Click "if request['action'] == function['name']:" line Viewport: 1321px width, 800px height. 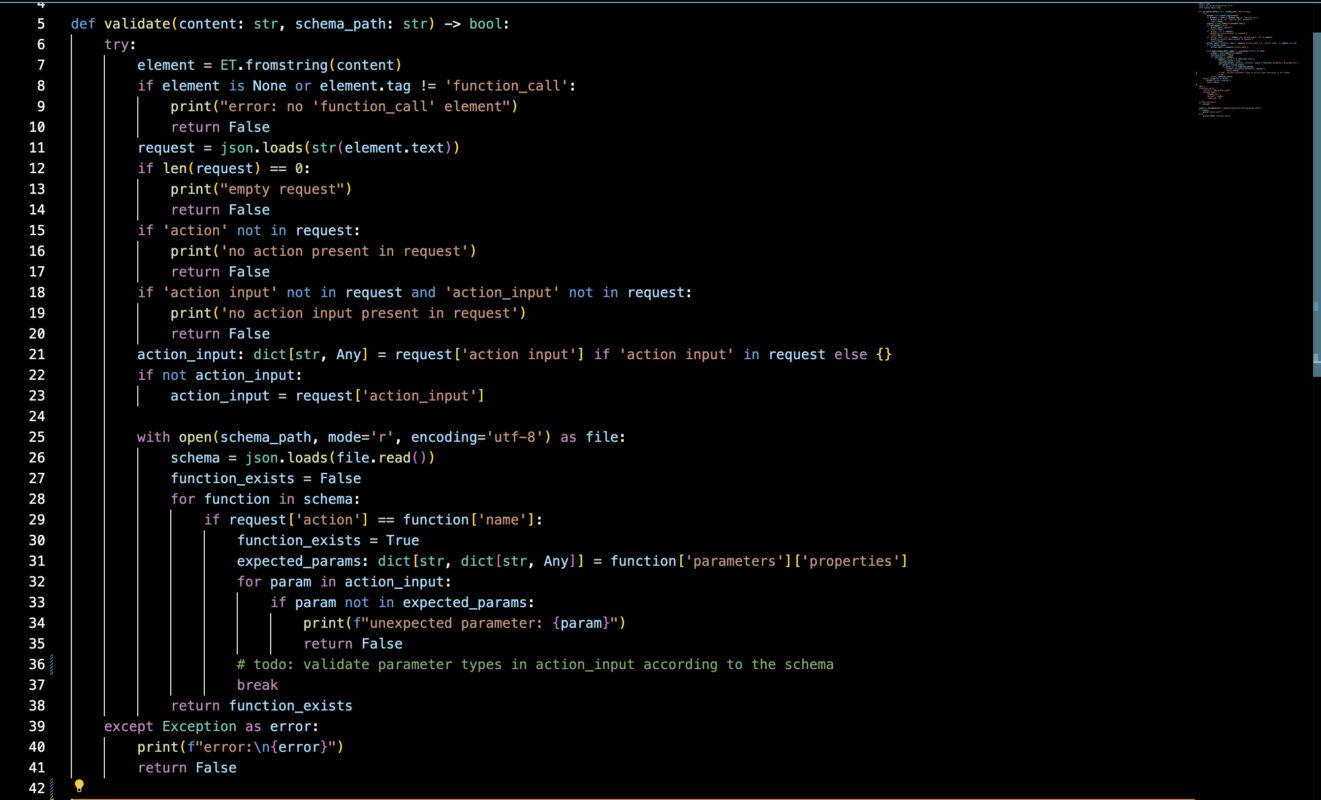click(373, 520)
